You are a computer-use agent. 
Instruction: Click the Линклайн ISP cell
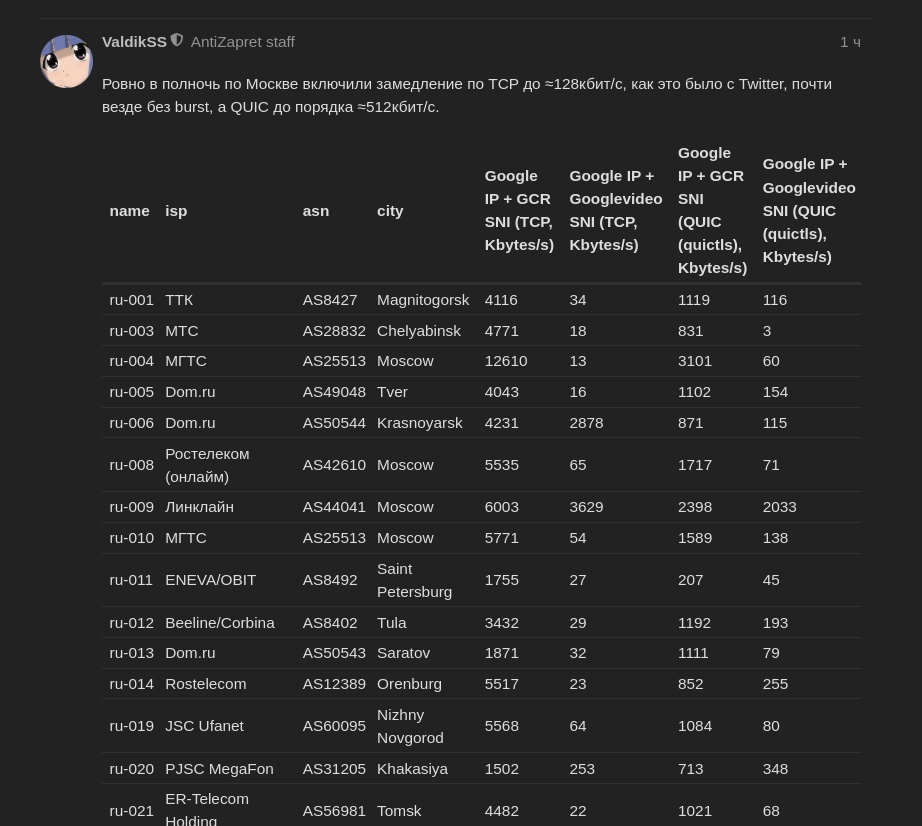[x=199, y=507]
